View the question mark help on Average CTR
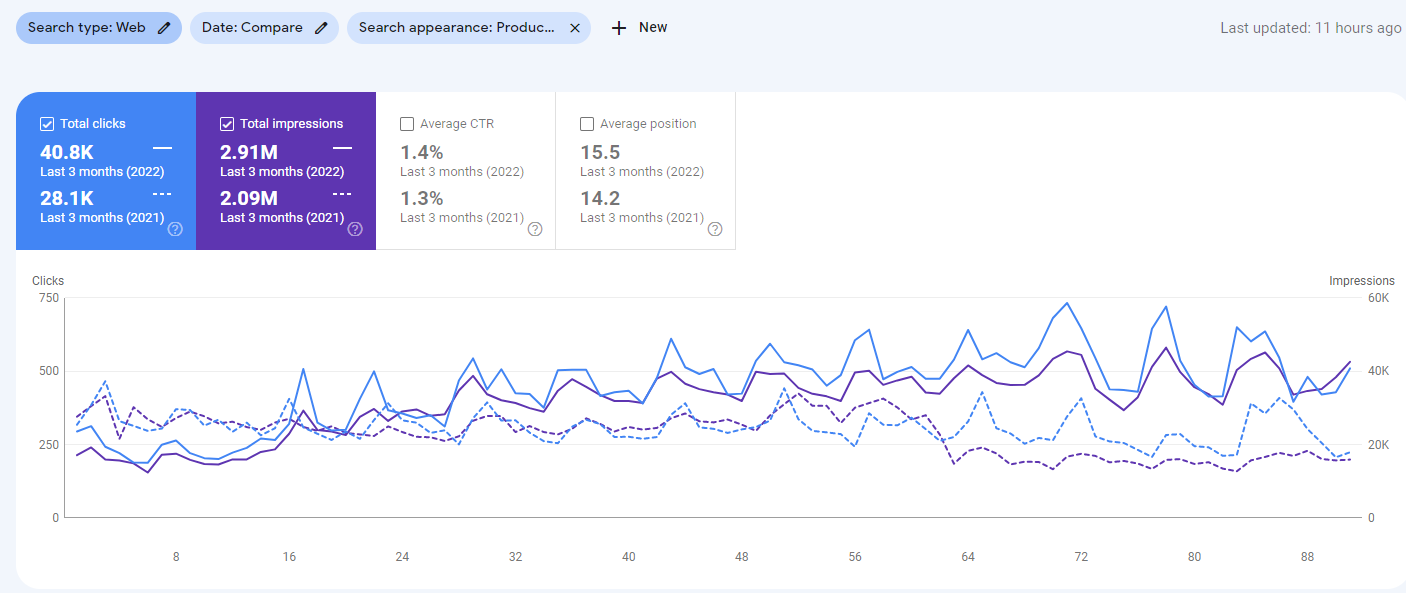Screen dimensions: 1406x593 point(535,229)
